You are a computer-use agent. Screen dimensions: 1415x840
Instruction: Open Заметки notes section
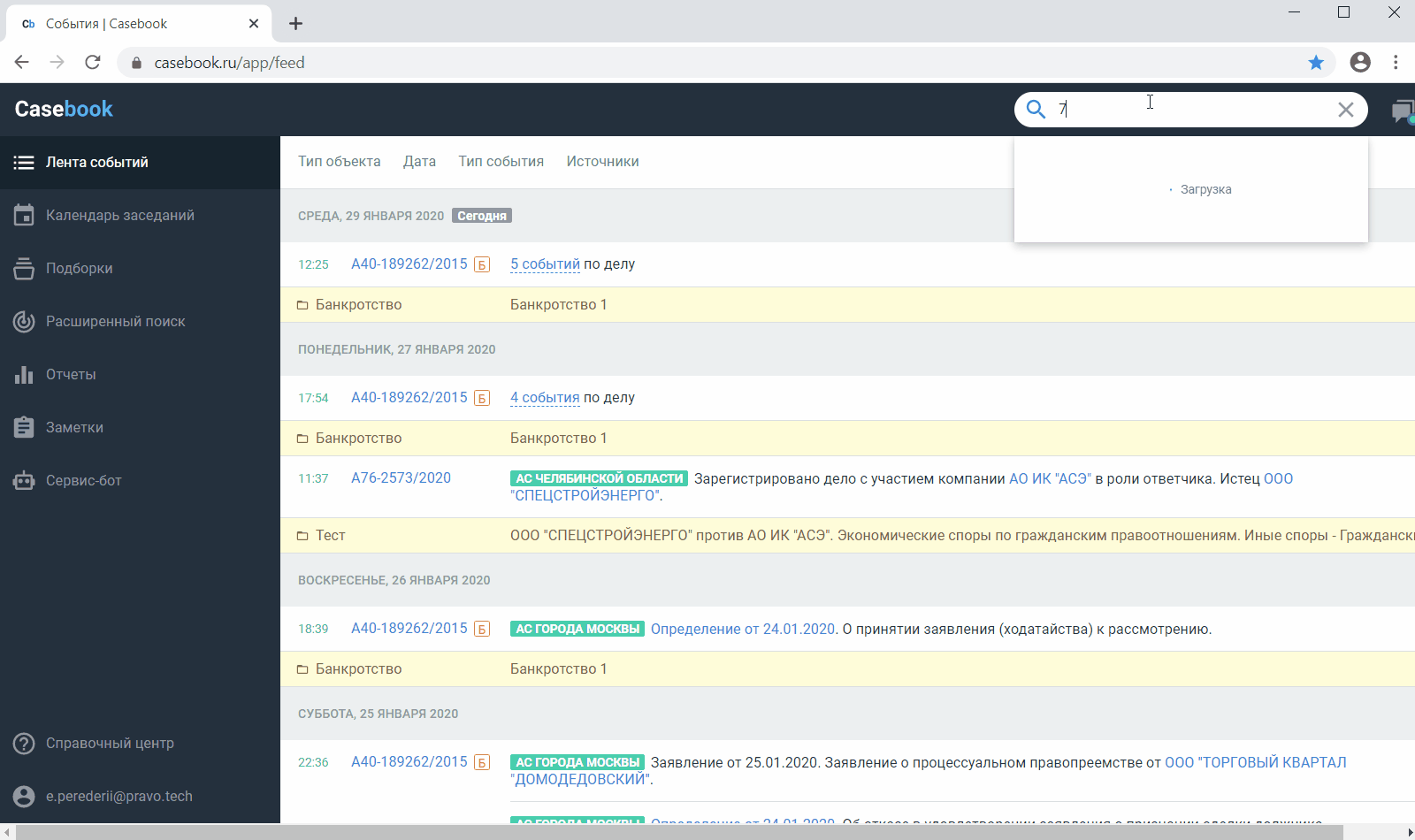[74, 428]
